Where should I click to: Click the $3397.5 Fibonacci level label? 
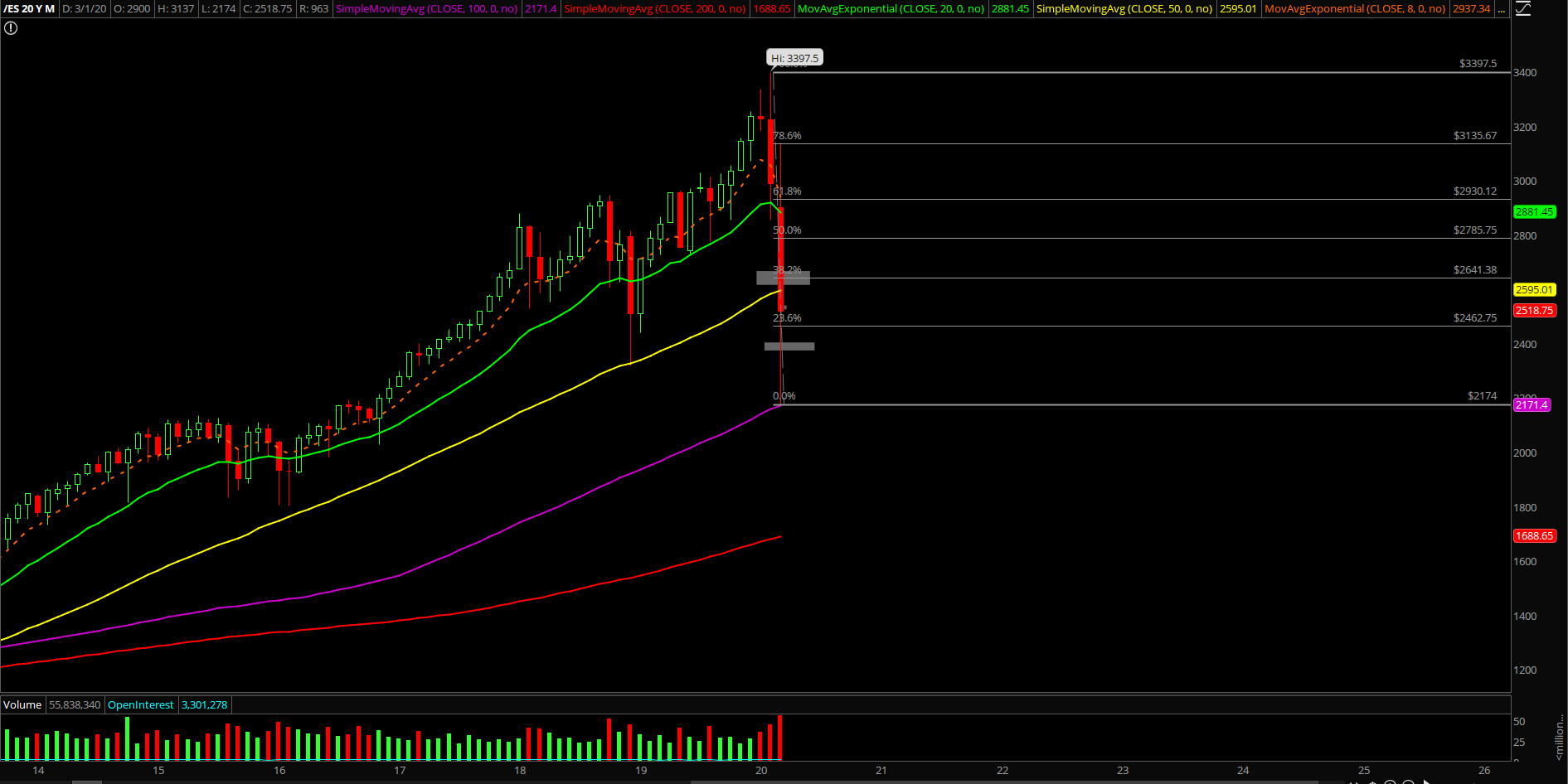(x=1478, y=64)
